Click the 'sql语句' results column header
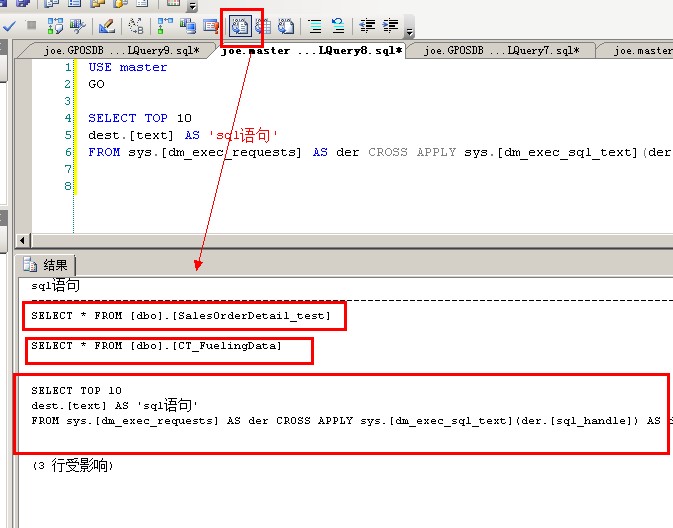The height and width of the screenshot is (528, 673). [x=55, y=285]
